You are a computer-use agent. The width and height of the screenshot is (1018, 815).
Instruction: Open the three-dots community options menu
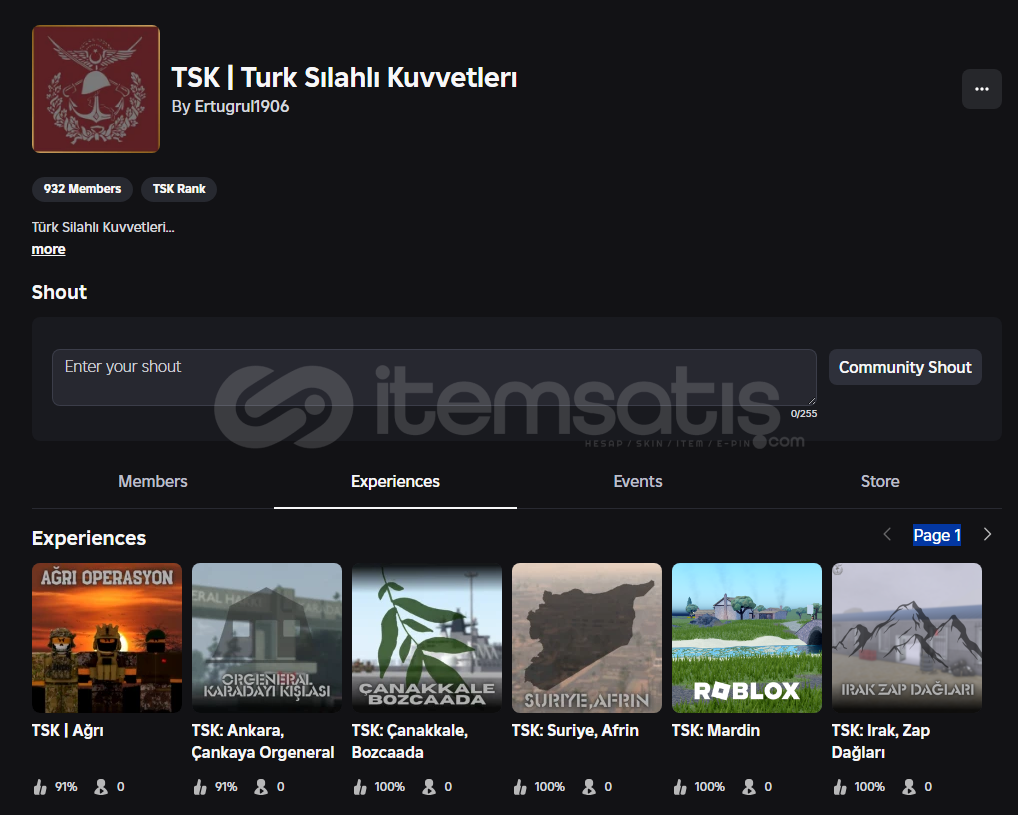[981, 89]
